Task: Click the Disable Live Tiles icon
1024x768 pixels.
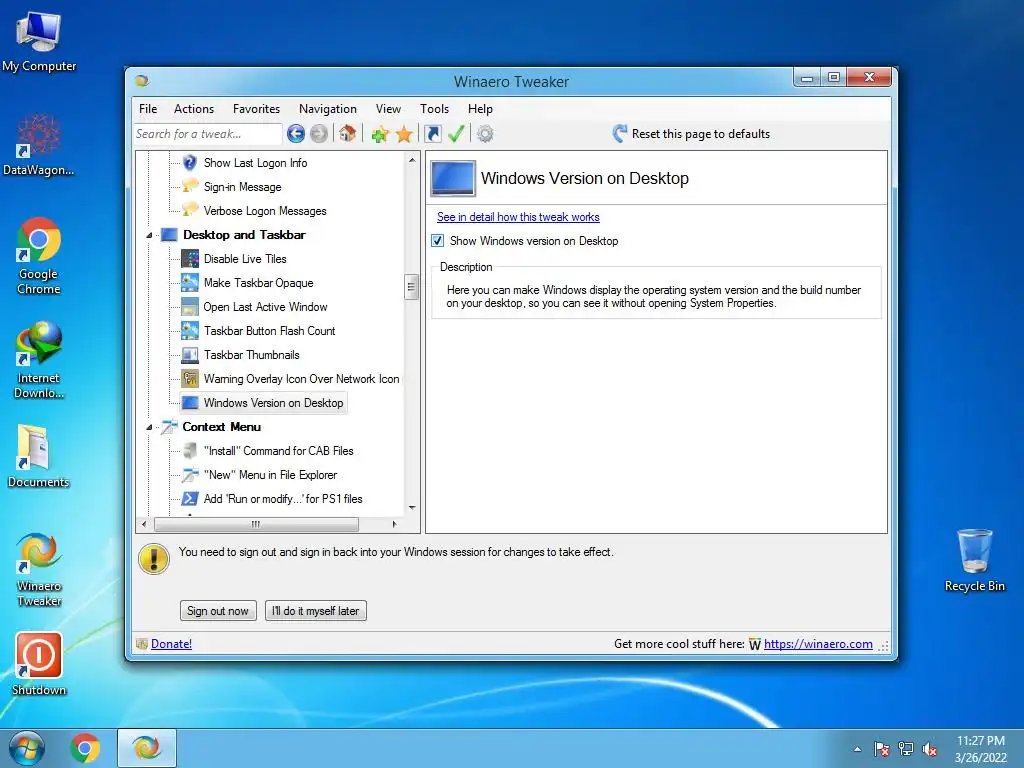Action: [x=189, y=259]
